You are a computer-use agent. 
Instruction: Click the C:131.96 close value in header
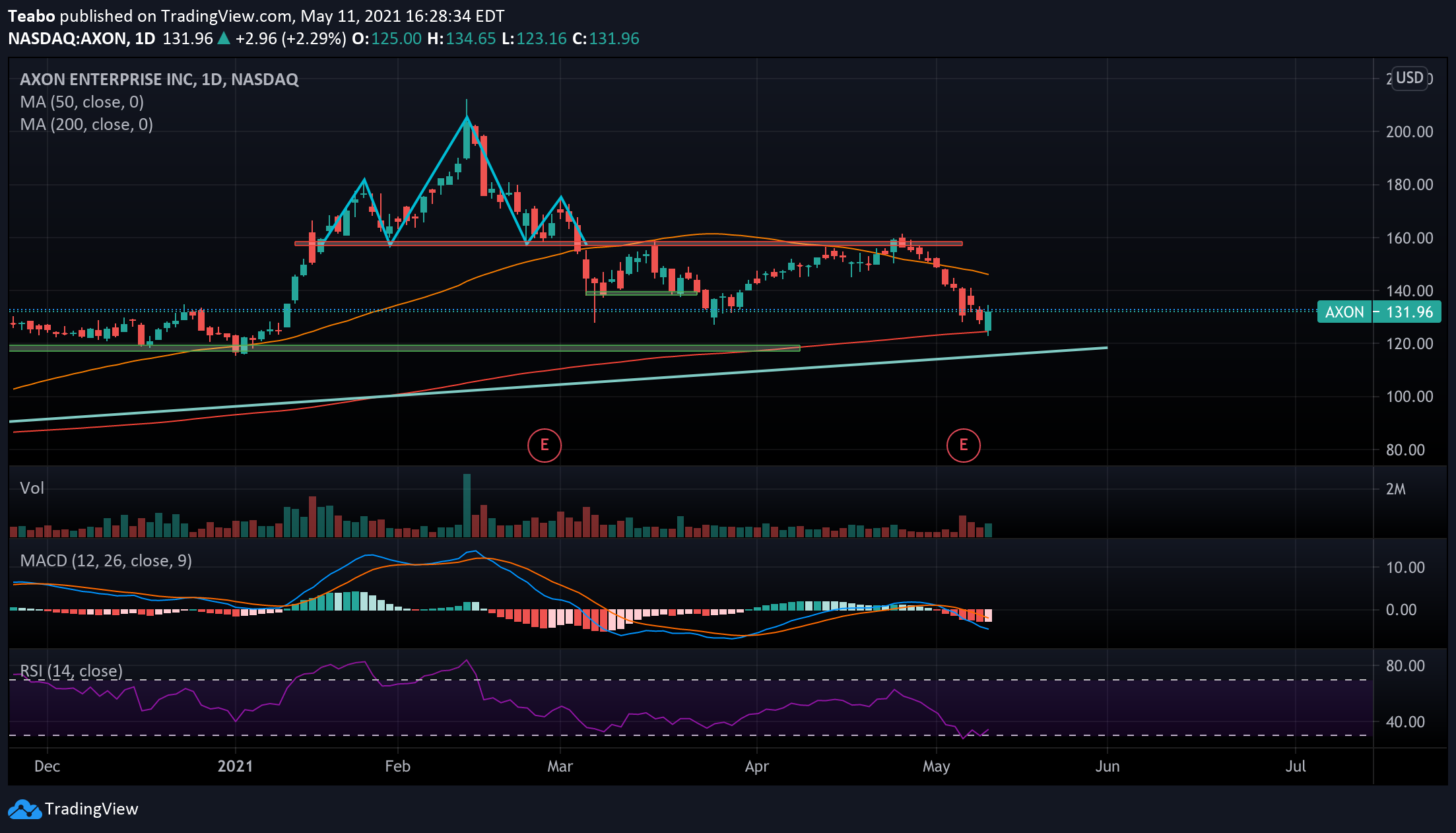point(606,39)
